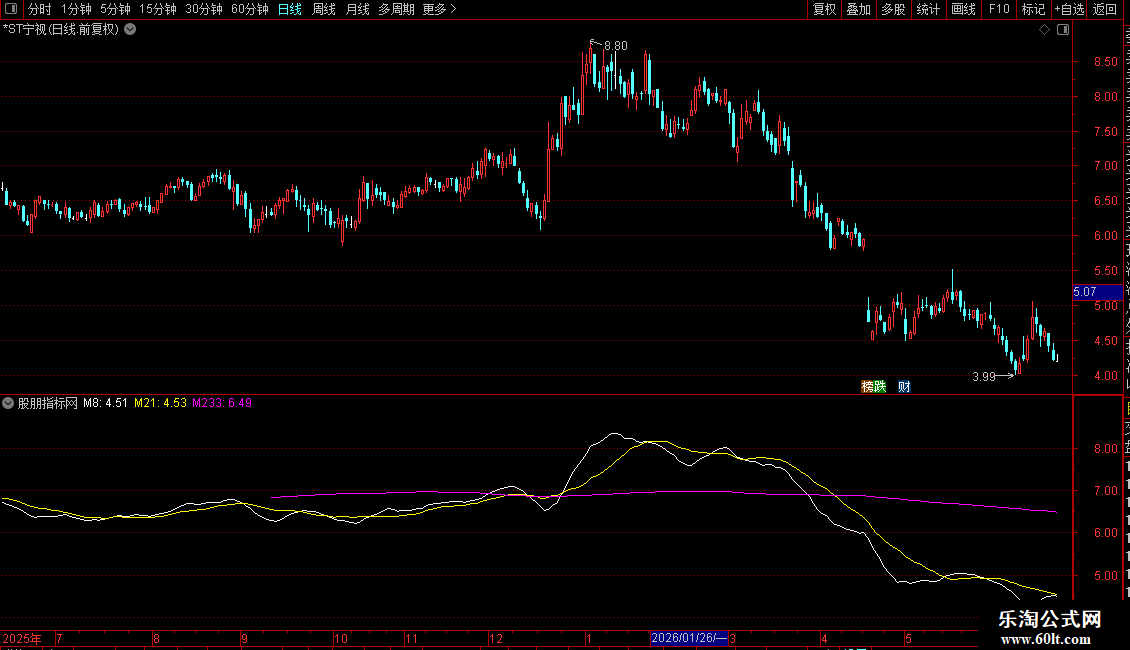Switch to 月线 monthly chart
Viewport: 1130px width, 650px height.
(x=357, y=9)
